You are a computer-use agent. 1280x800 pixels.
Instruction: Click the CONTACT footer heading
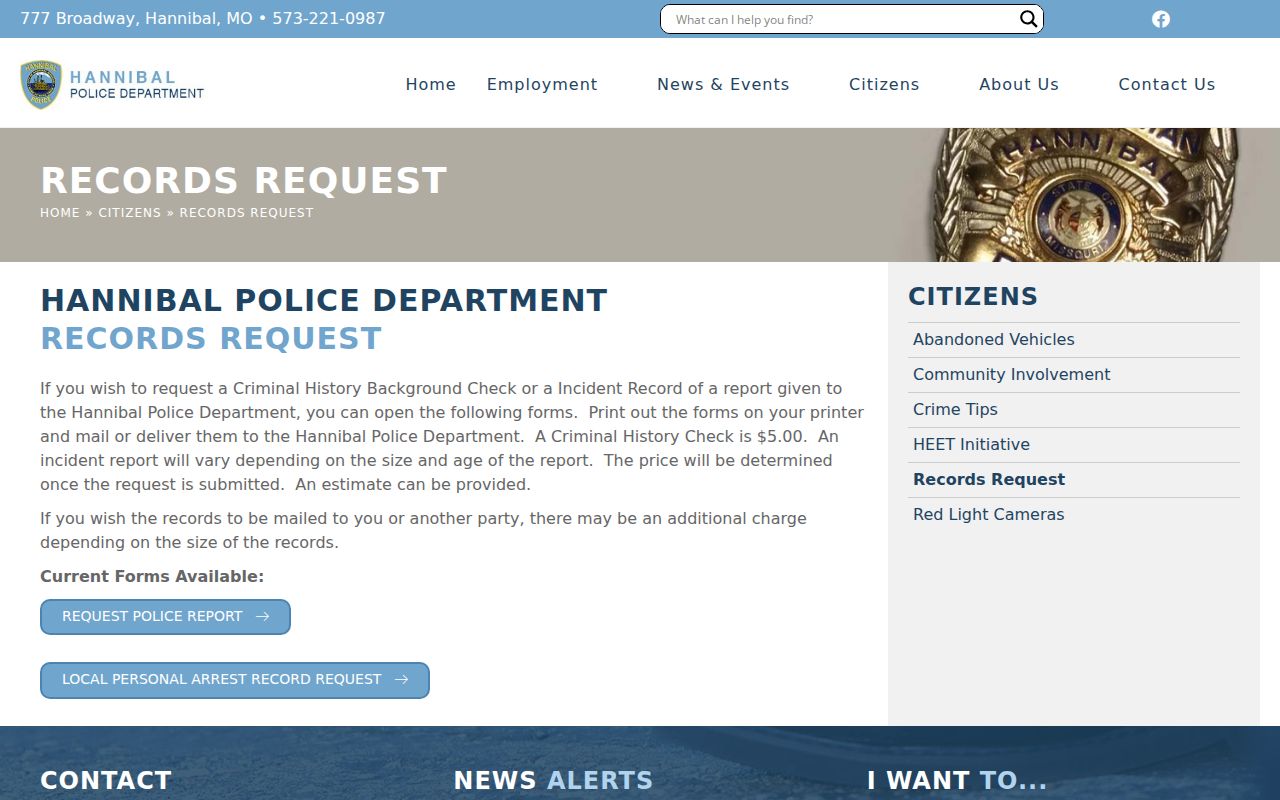[106, 780]
